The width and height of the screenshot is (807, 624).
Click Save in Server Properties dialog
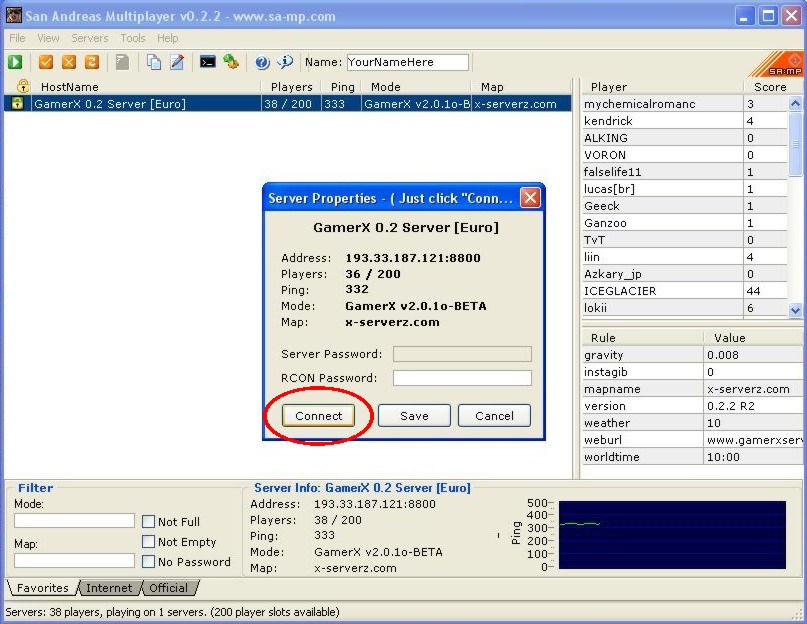click(x=414, y=415)
